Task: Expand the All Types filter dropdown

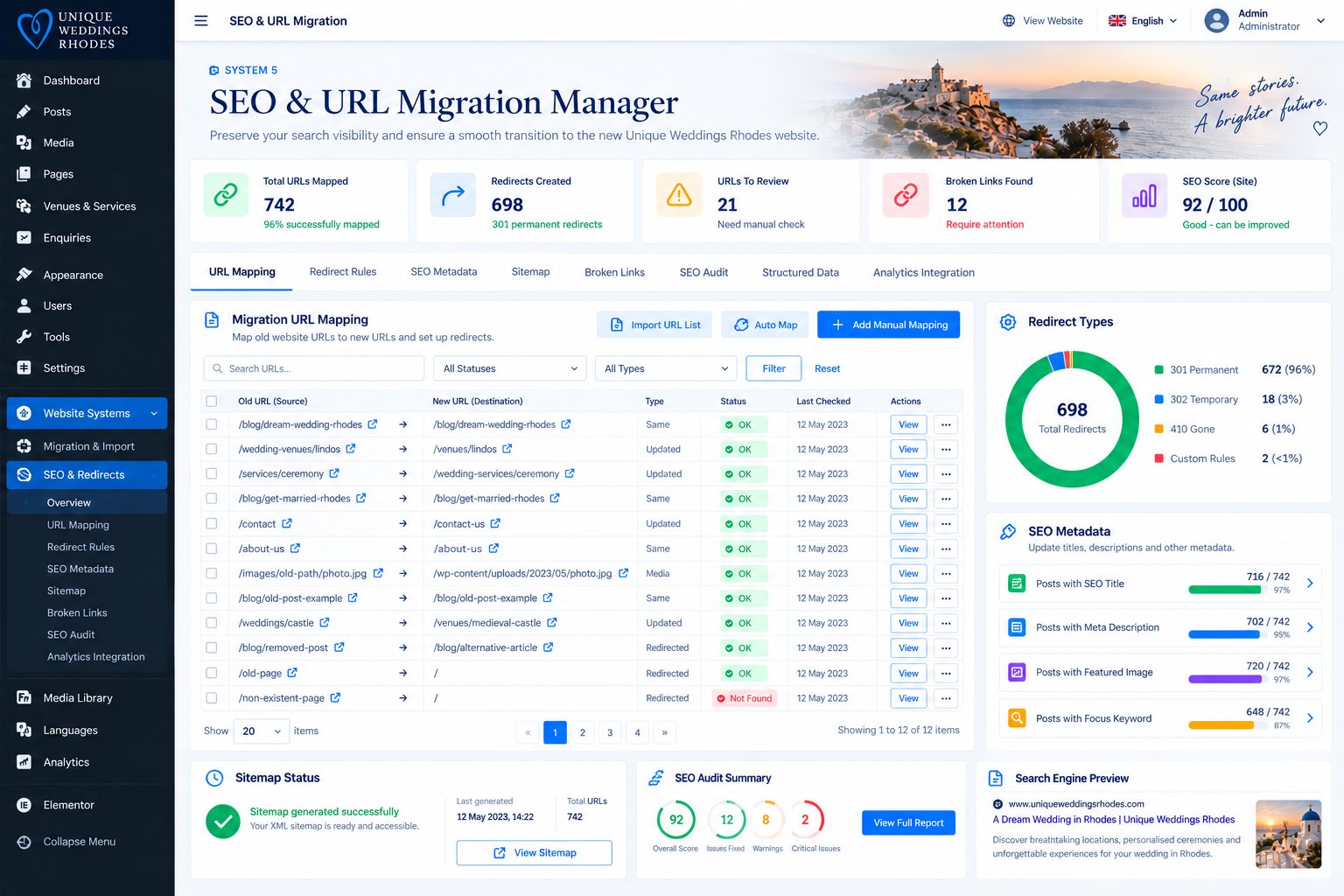Action: pos(666,368)
